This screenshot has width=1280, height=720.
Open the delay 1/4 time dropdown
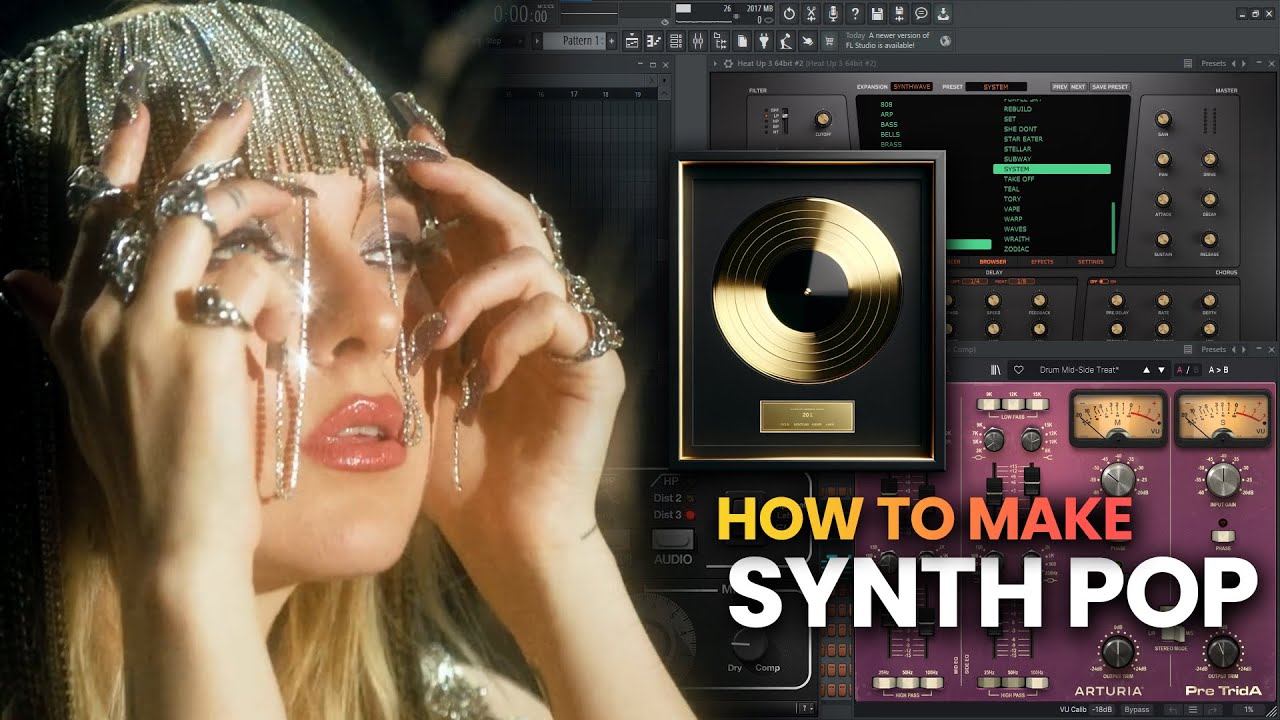[x=975, y=281]
